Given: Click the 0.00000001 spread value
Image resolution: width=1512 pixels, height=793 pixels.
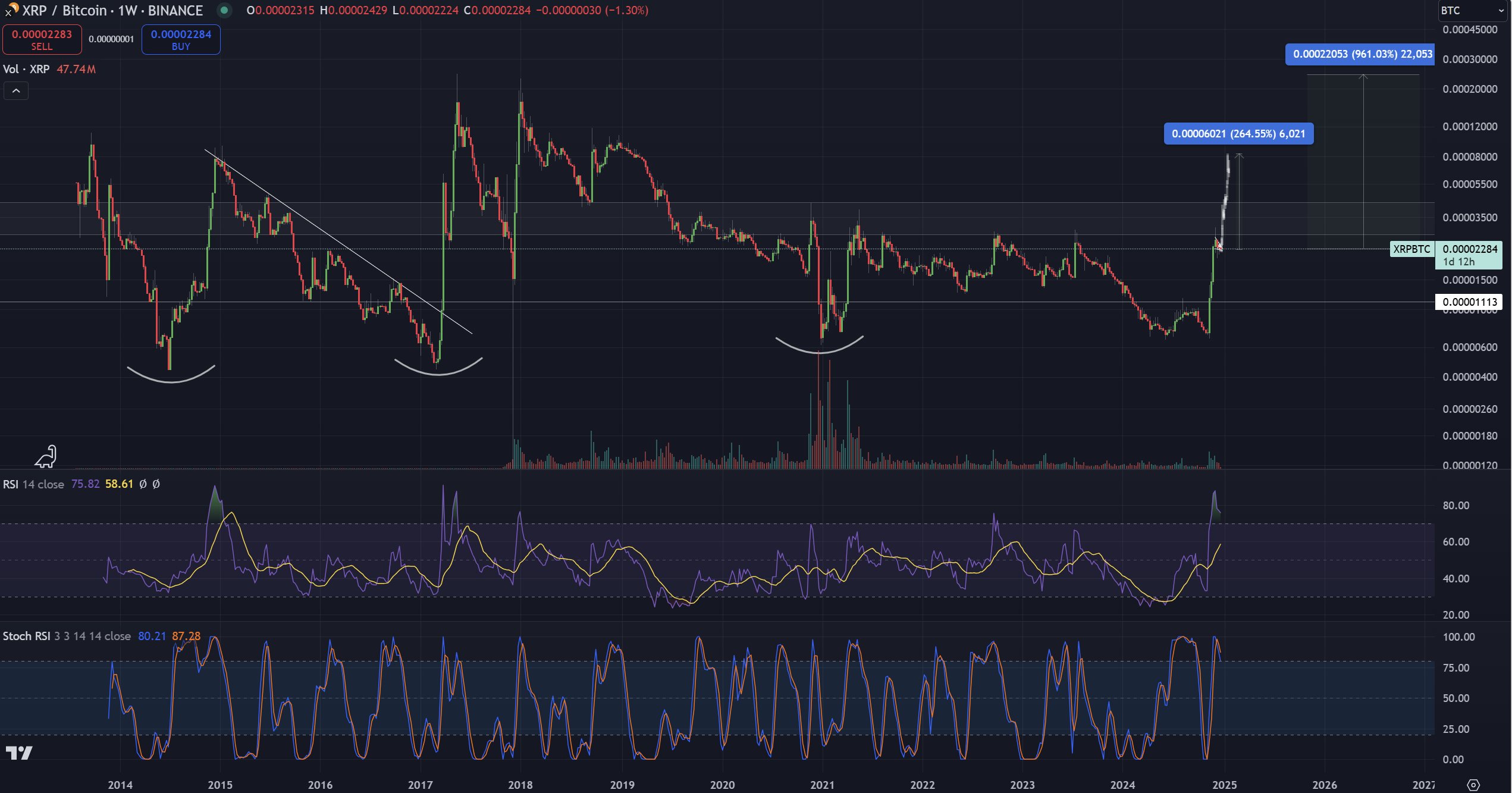Looking at the screenshot, I should [111, 39].
